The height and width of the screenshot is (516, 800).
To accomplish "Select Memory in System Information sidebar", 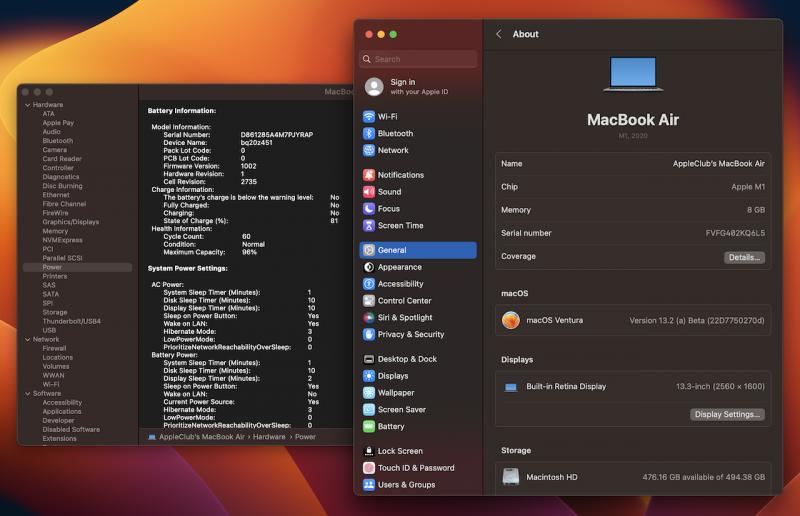I will click(x=55, y=231).
